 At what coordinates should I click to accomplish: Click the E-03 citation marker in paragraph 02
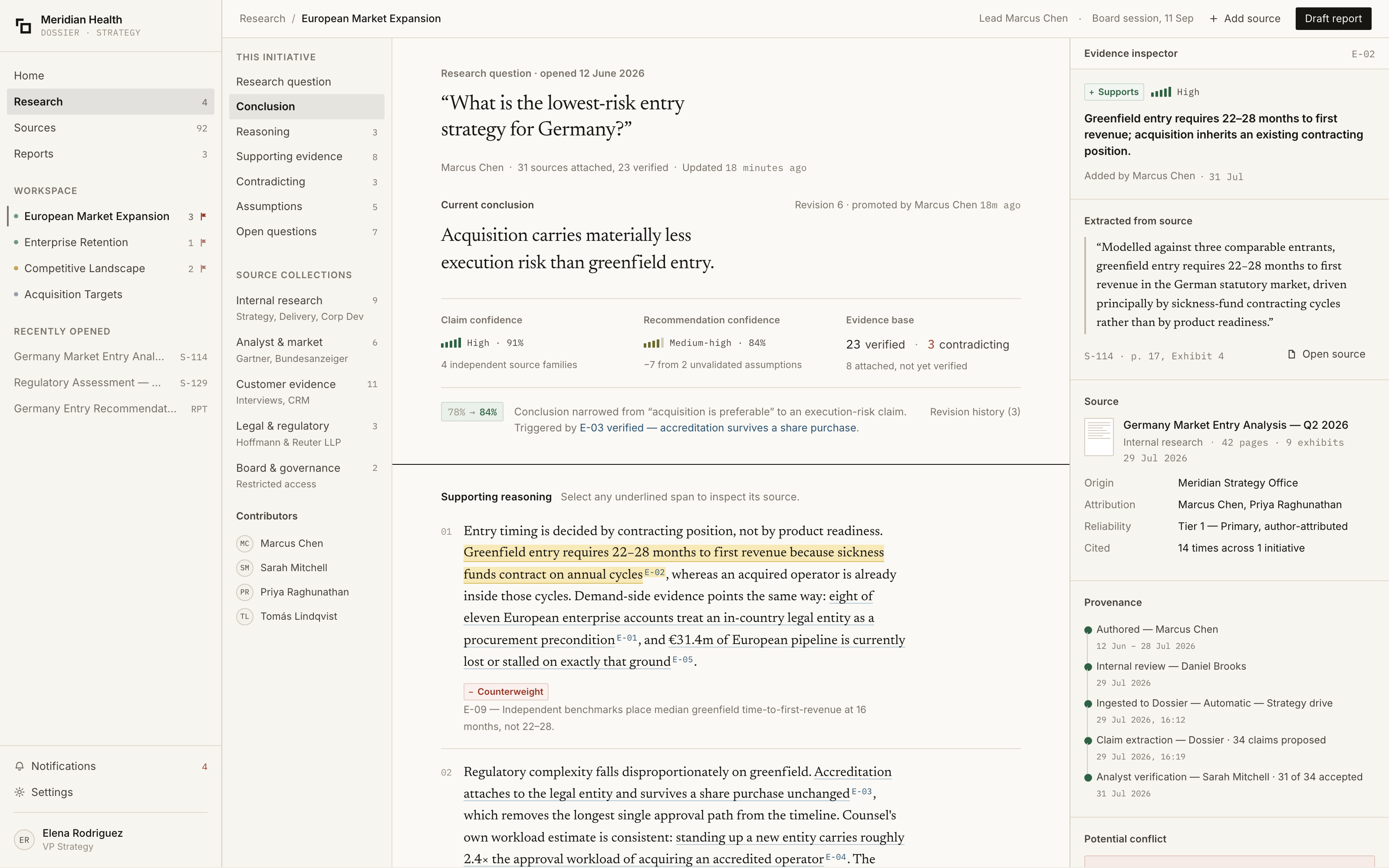pos(862,791)
